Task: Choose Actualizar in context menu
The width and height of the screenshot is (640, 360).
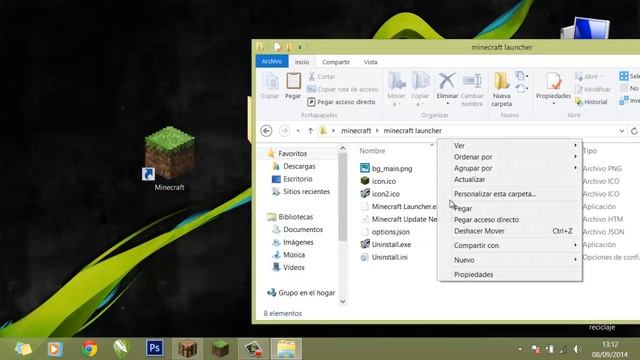Action: pos(509,180)
